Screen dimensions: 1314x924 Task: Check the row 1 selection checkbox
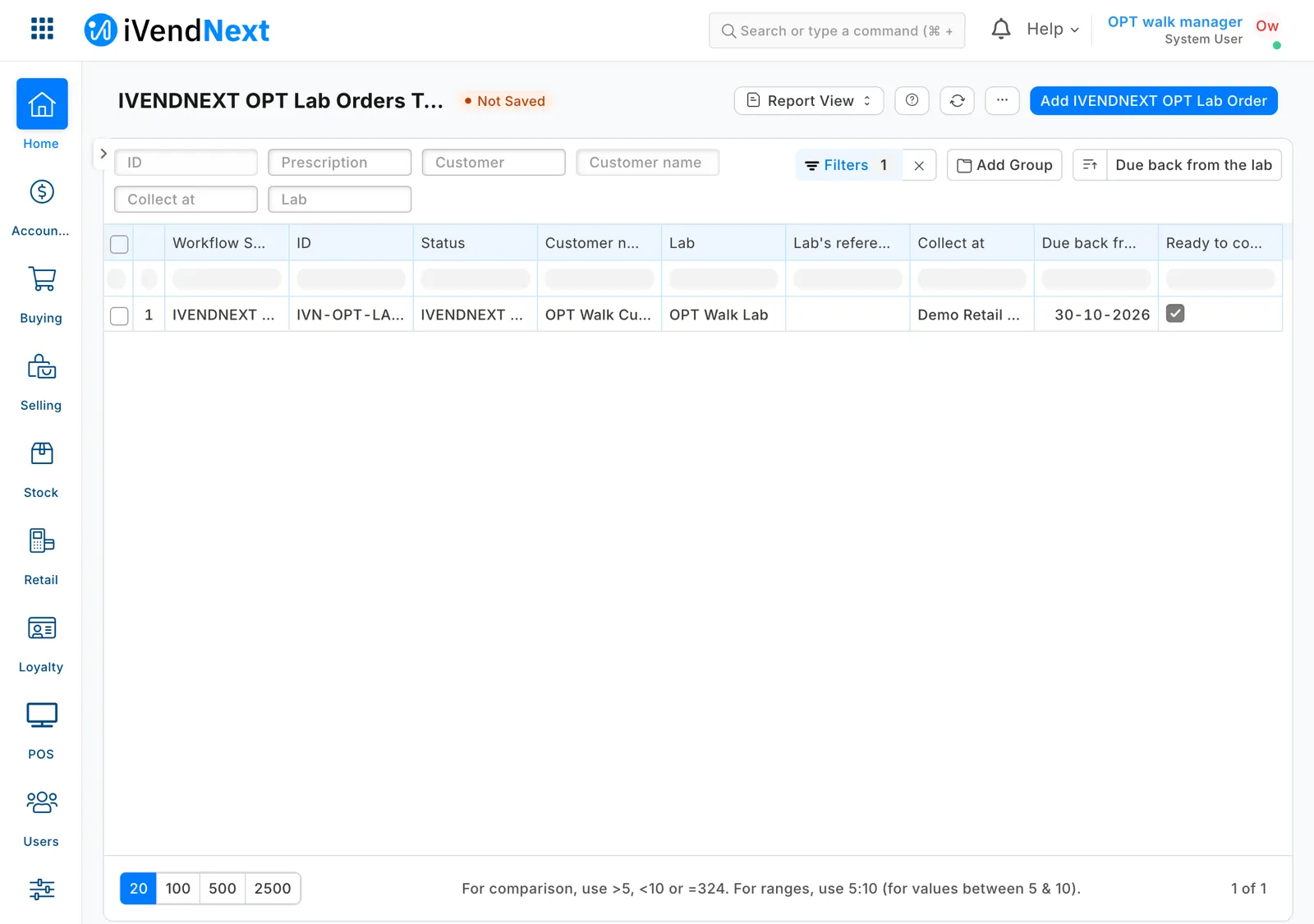[x=119, y=315]
